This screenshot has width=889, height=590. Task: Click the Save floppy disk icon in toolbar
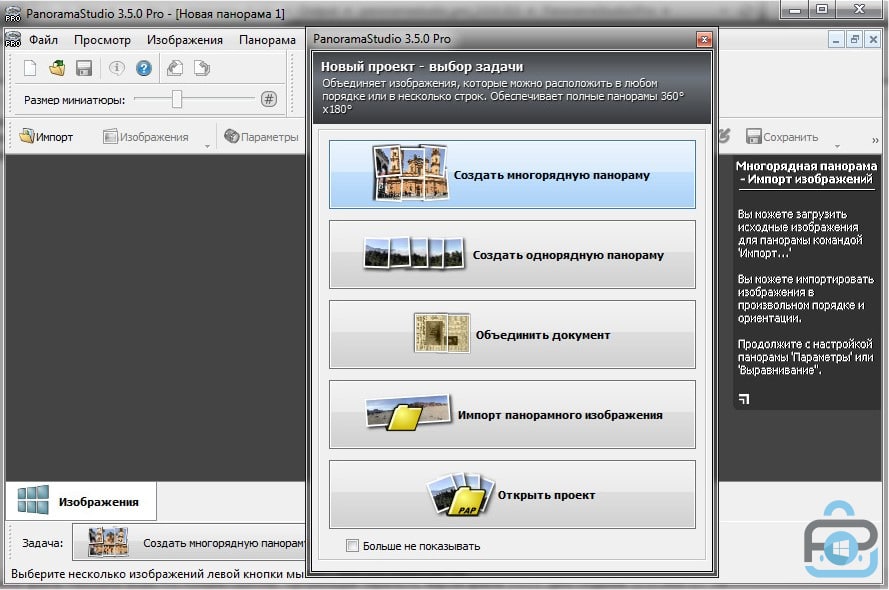[84, 69]
